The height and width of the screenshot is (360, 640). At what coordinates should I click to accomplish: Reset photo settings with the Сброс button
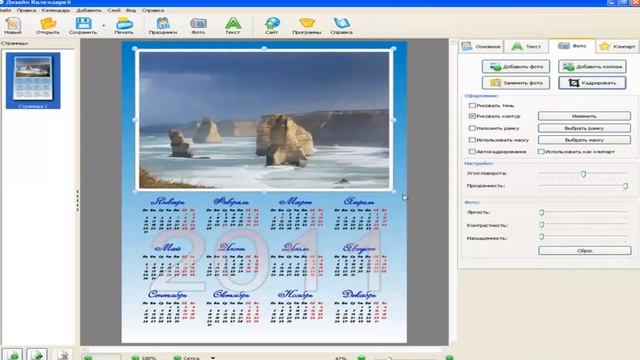(x=585, y=251)
